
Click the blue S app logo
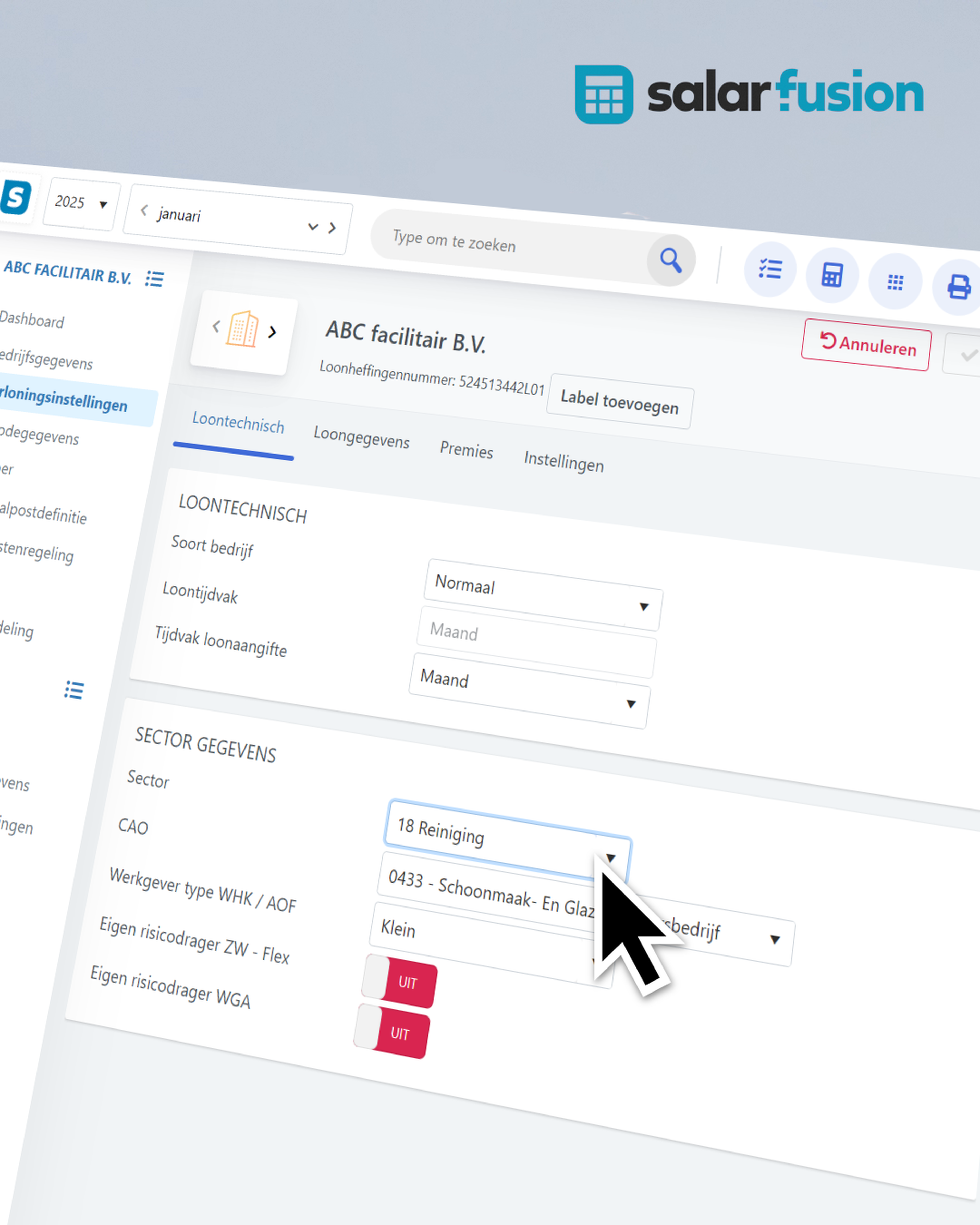[15, 197]
